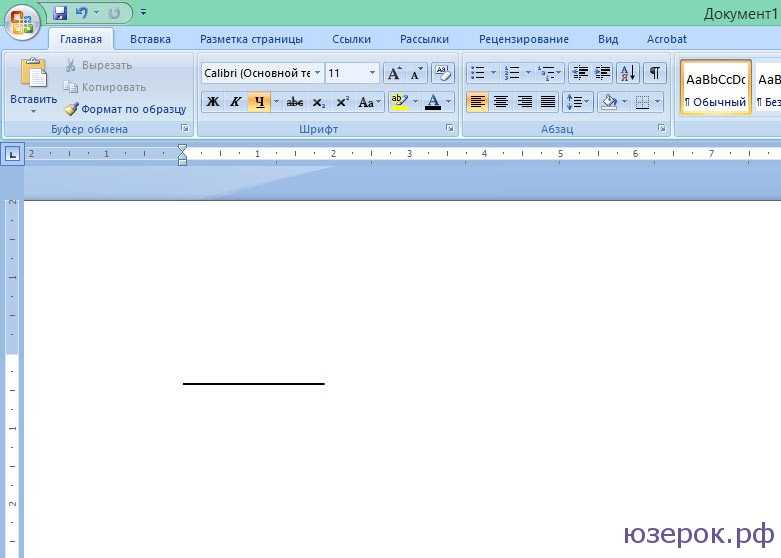Viewport: 781px width, 558px height.
Task: Toggle superscript x² formatting
Action: point(343,102)
